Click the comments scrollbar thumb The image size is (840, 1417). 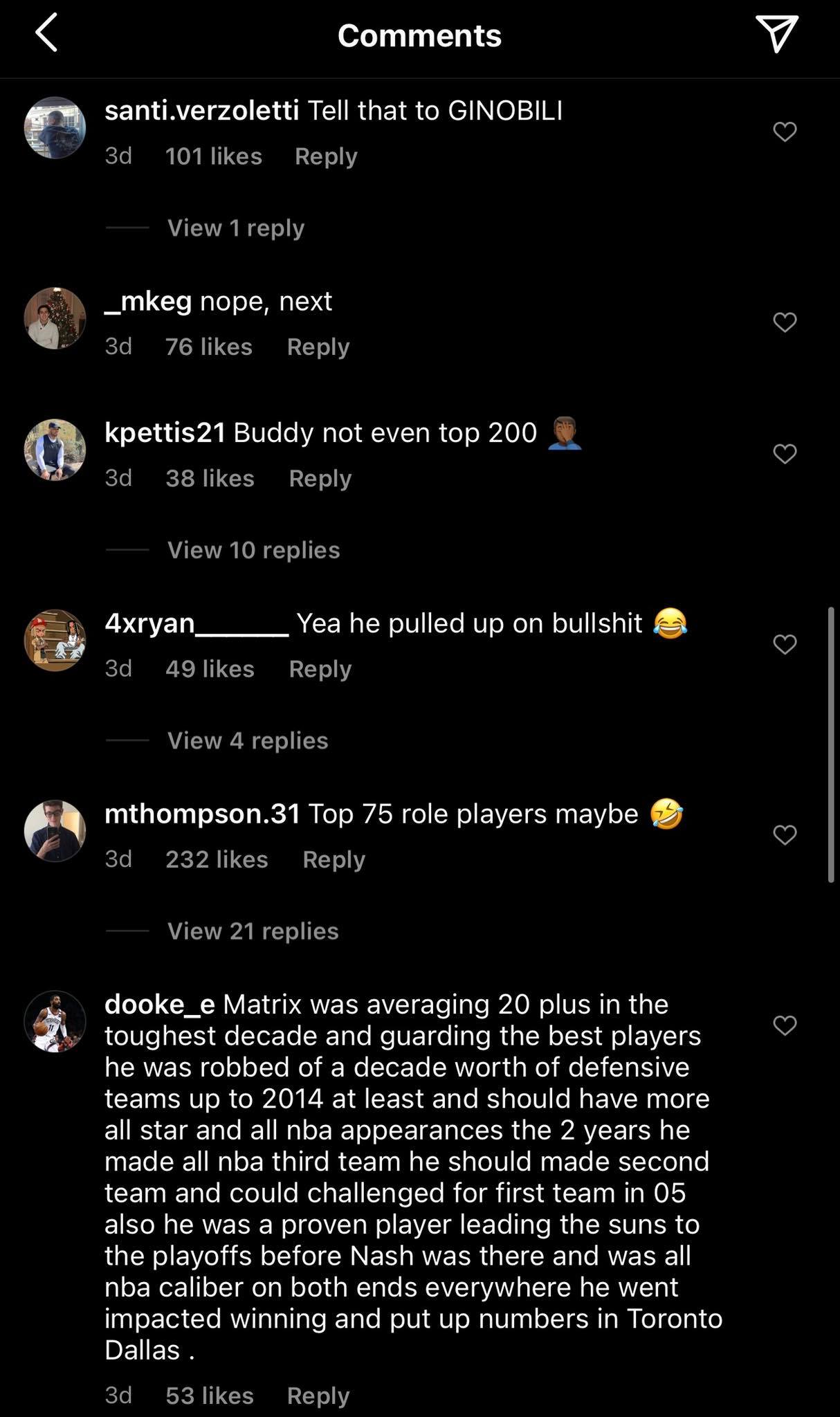coord(830,744)
